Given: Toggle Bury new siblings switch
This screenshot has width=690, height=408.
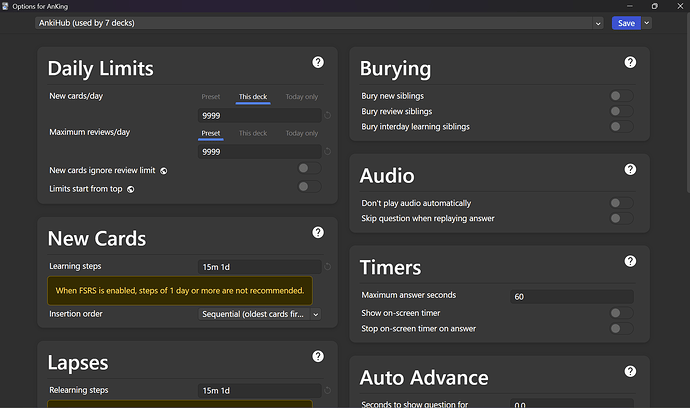Looking at the screenshot, I should coord(620,96).
